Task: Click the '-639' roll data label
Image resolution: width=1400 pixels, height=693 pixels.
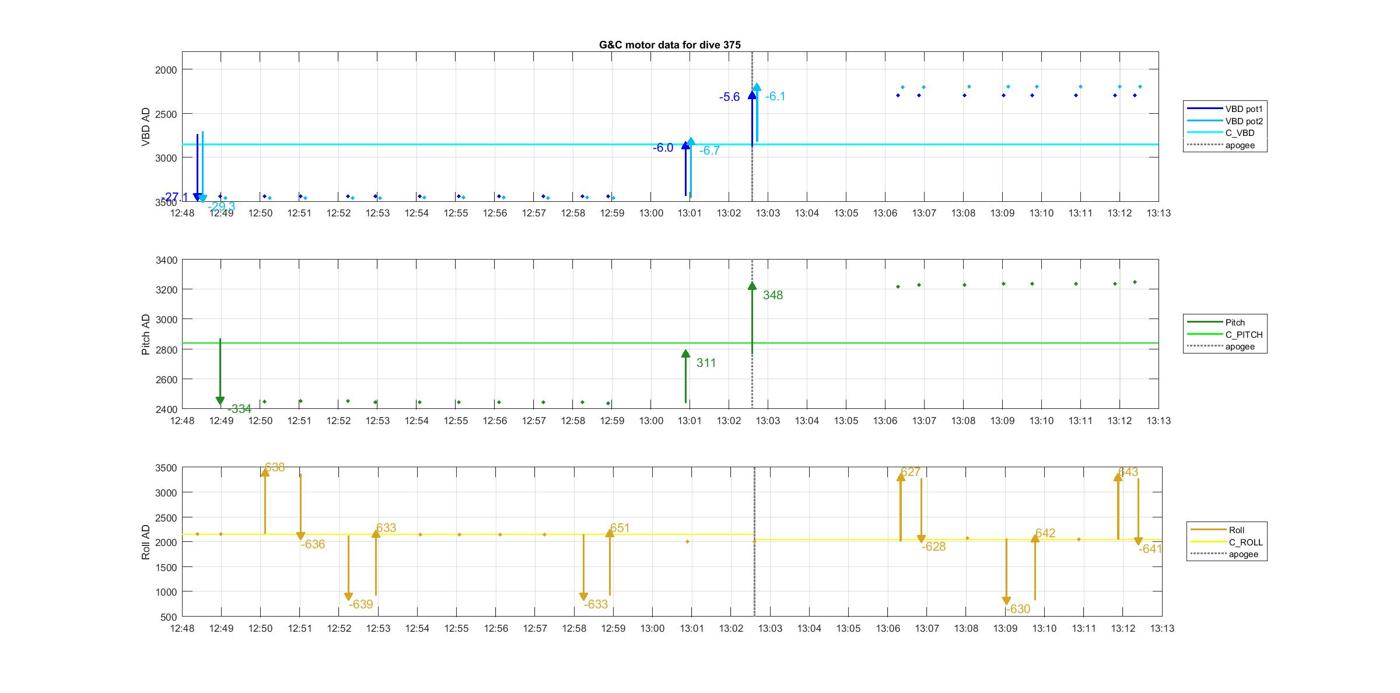Action: tap(361, 605)
